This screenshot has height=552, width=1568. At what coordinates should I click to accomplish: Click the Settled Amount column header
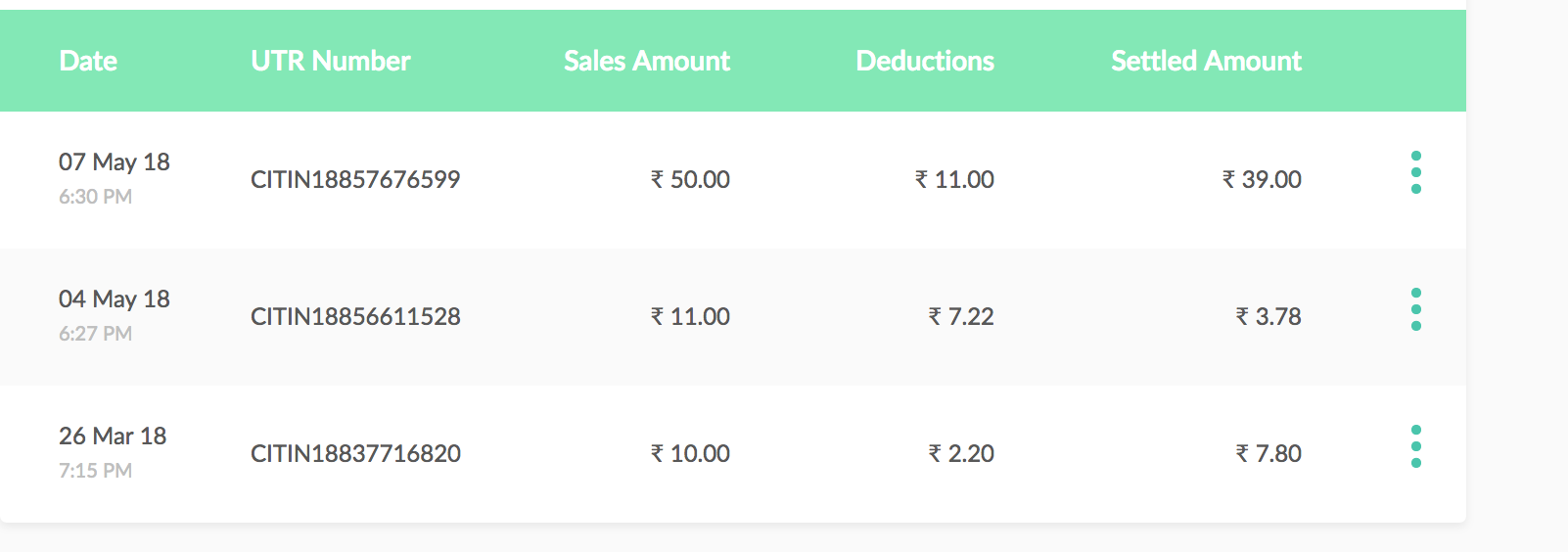pyautogui.click(x=1207, y=61)
